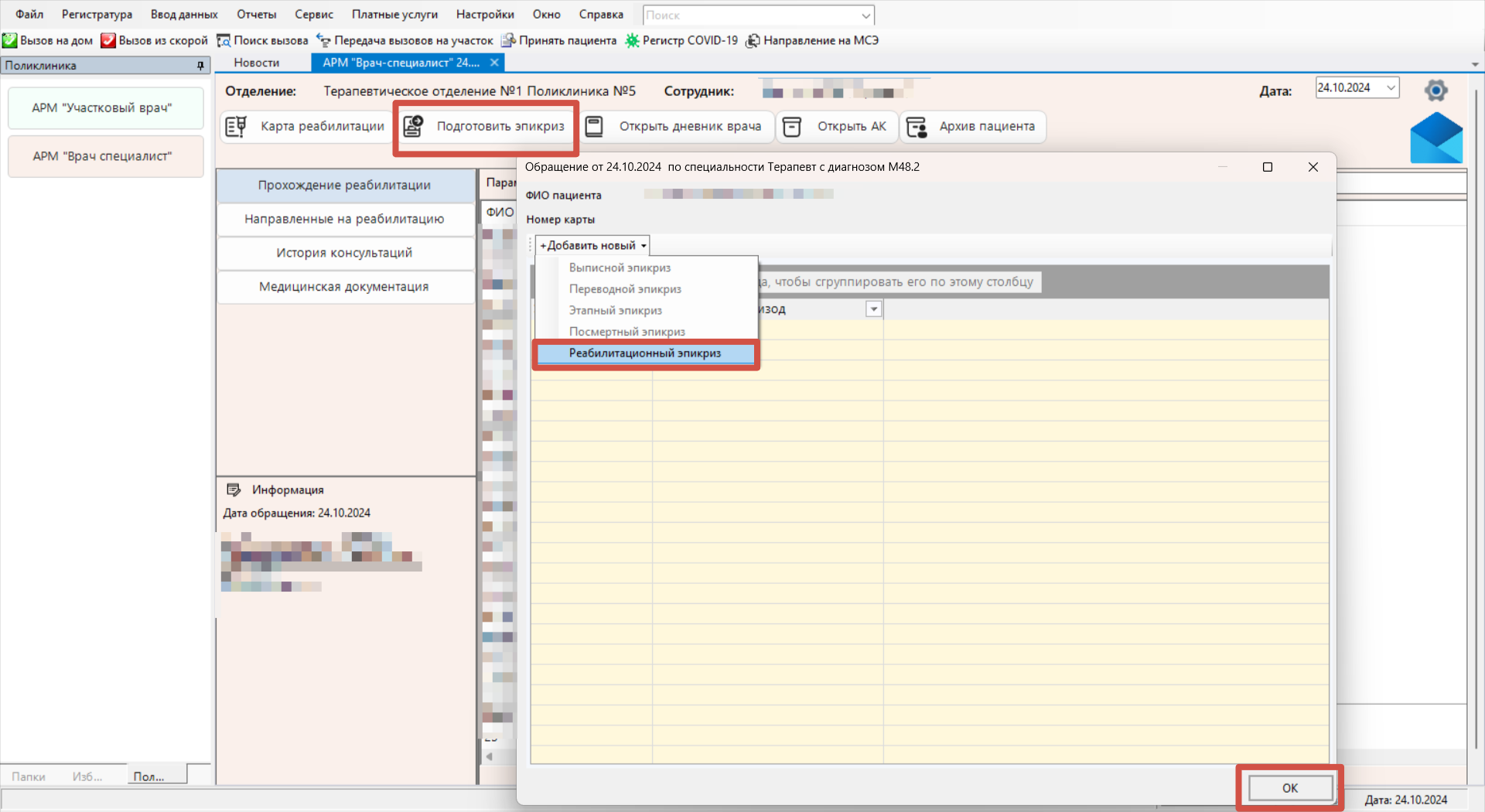The image size is (1485, 812).
Task: Choose Реабилитационный эпикриз menu entry
Action: point(646,353)
